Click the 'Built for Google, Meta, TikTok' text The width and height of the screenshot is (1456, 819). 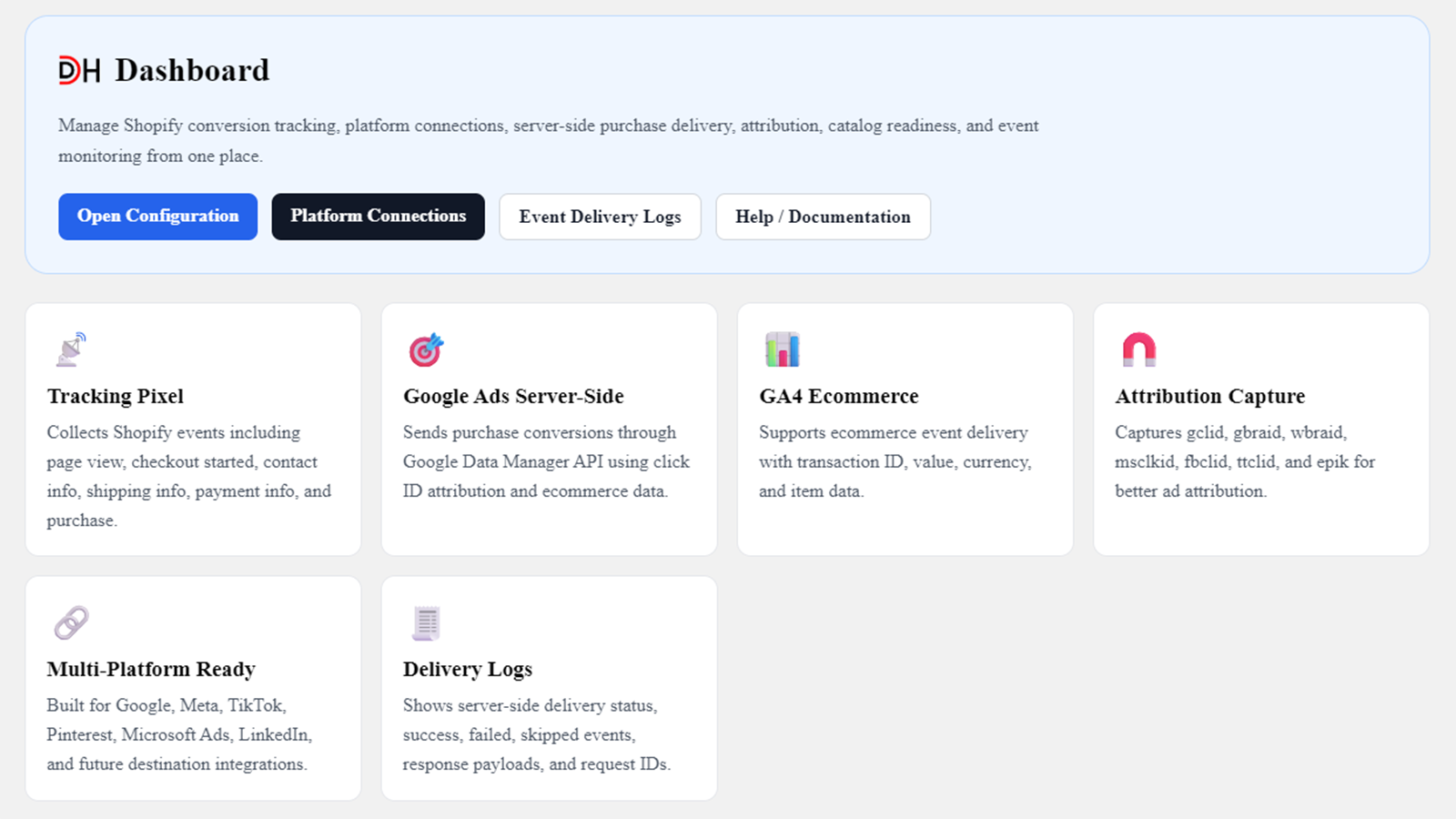pos(179,734)
